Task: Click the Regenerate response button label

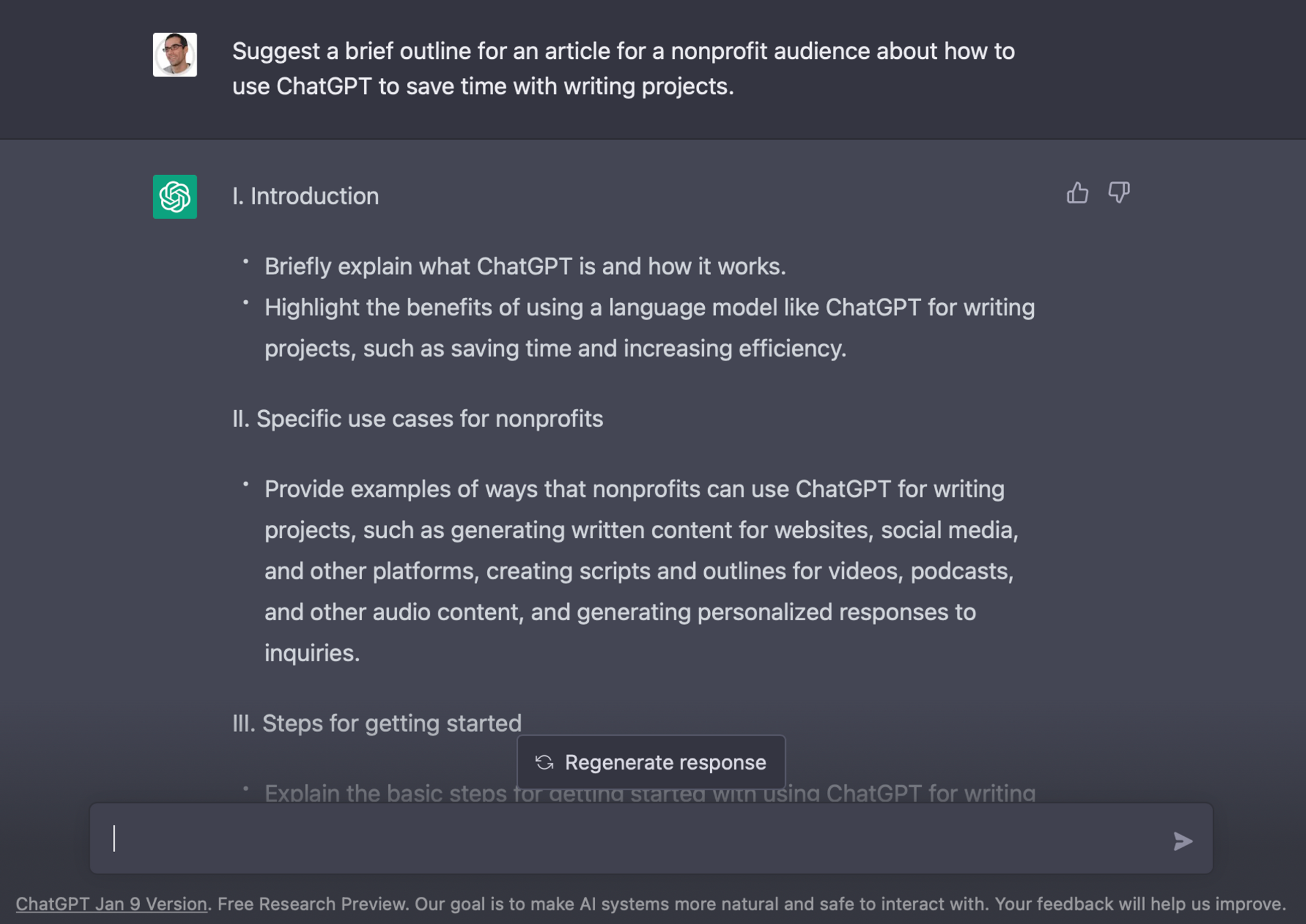Action: 665,762
